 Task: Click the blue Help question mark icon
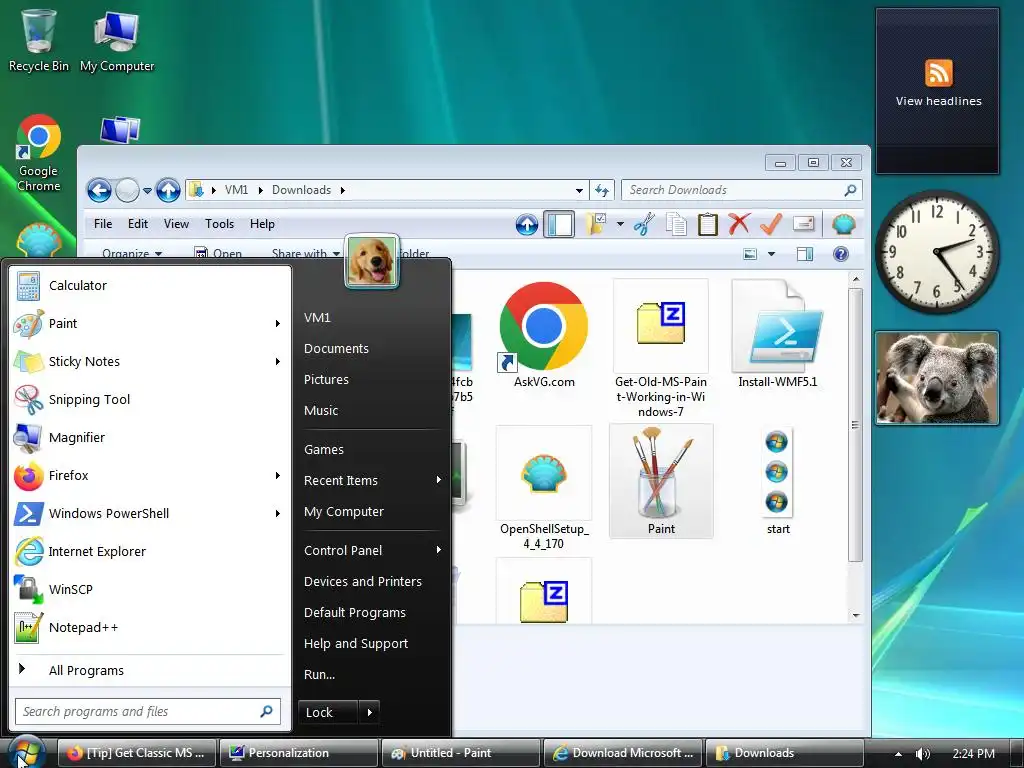click(x=841, y=253)
